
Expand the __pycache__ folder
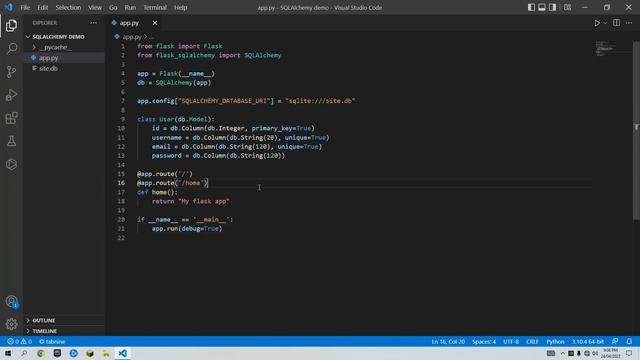64,47
